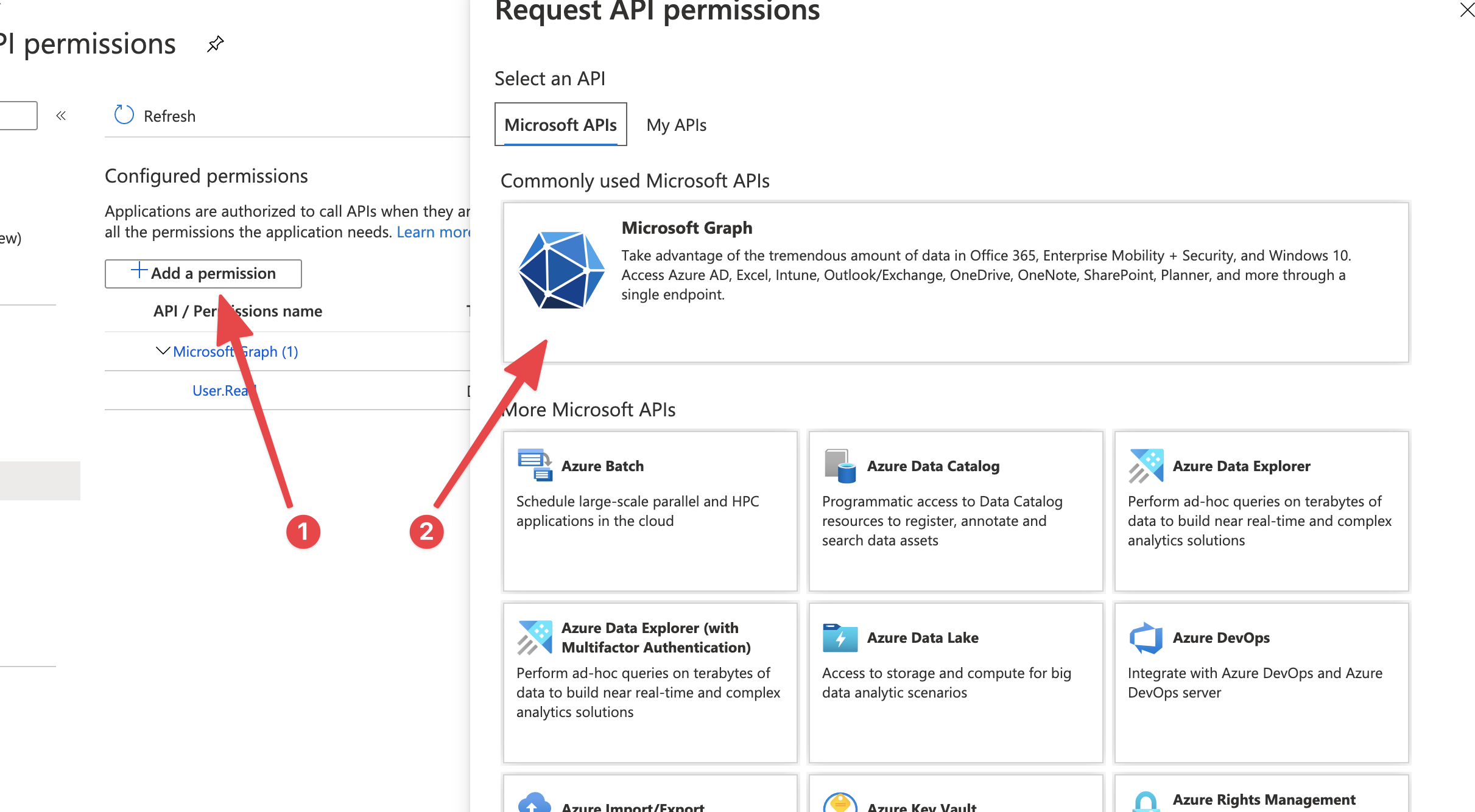Click the Azure Key Vault icon
Image resolution: width=1475 pixels, height=812 pixels.
(x=840, y=803)
